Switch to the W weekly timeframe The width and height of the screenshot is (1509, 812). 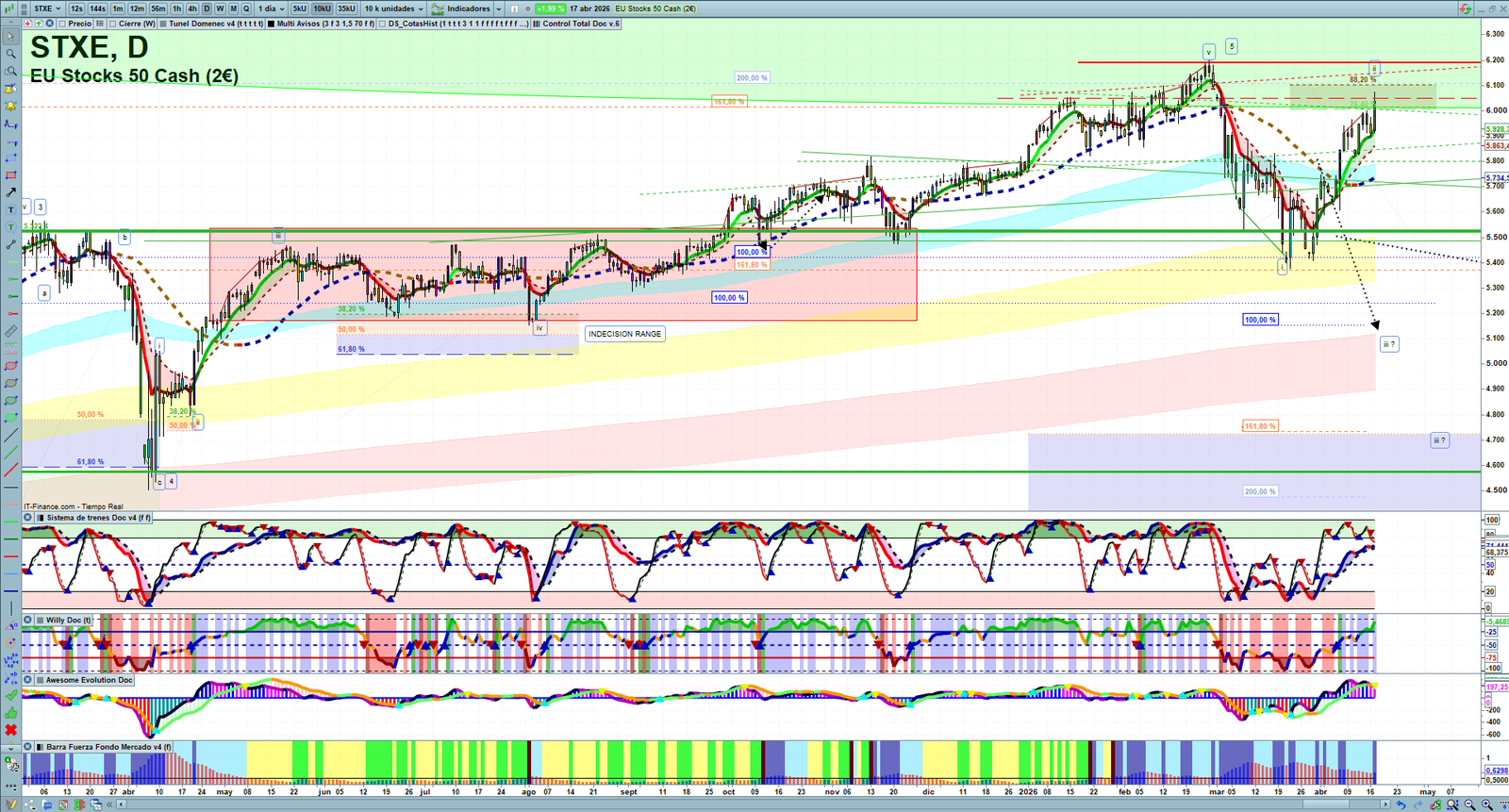tap(220, 8)
